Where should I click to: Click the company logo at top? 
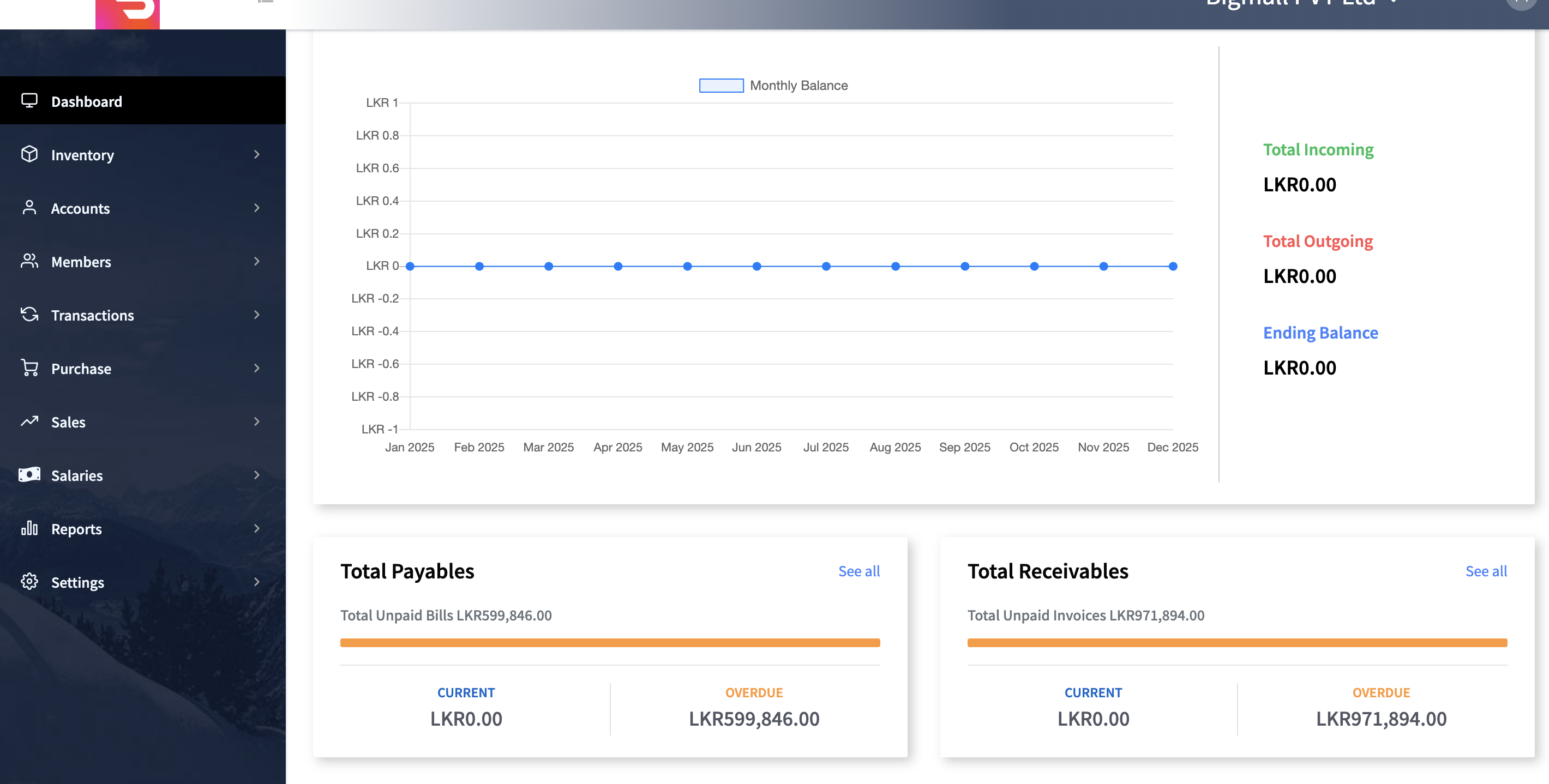coord(128,13)
